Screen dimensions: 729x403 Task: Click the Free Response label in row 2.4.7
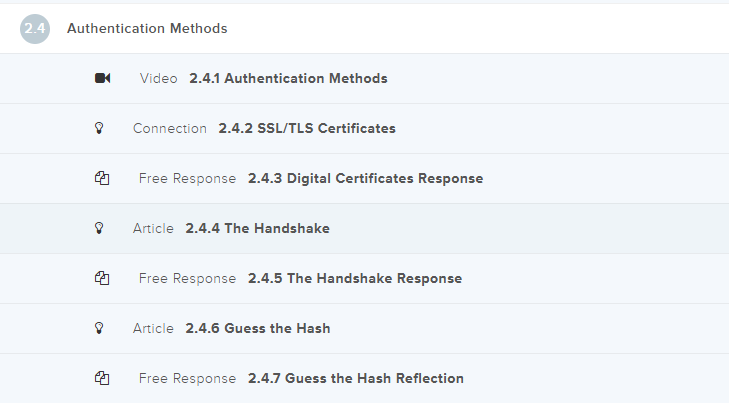188,378
